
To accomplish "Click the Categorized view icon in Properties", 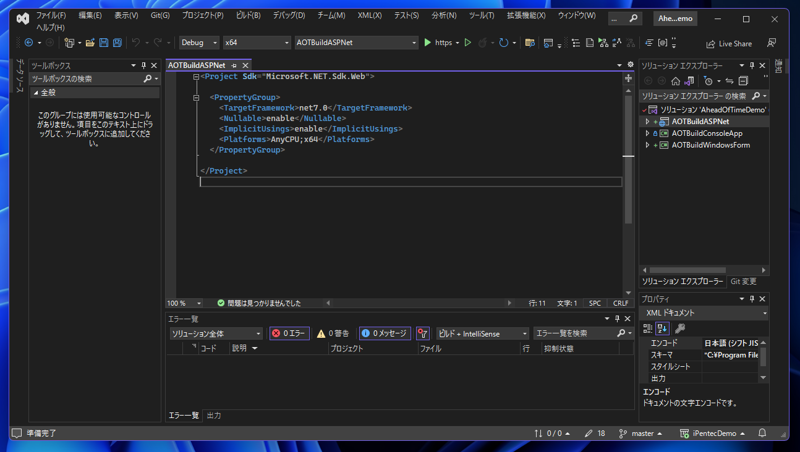I will pos(647,329).
